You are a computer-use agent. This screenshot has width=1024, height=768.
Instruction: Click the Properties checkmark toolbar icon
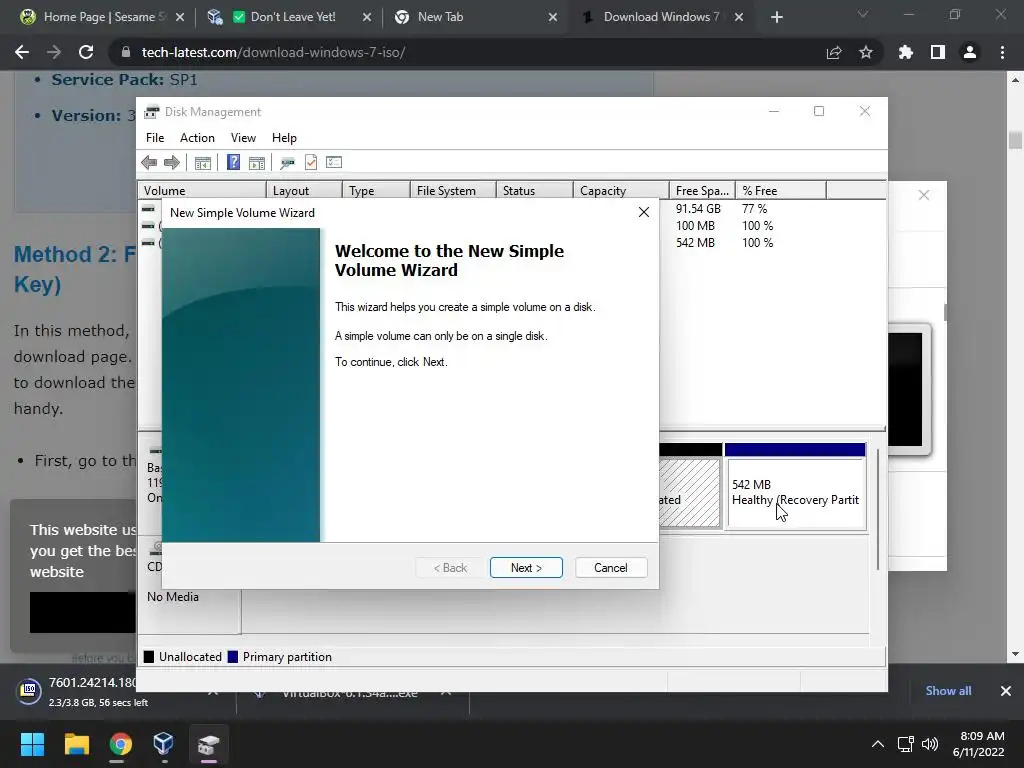point(311,162)
